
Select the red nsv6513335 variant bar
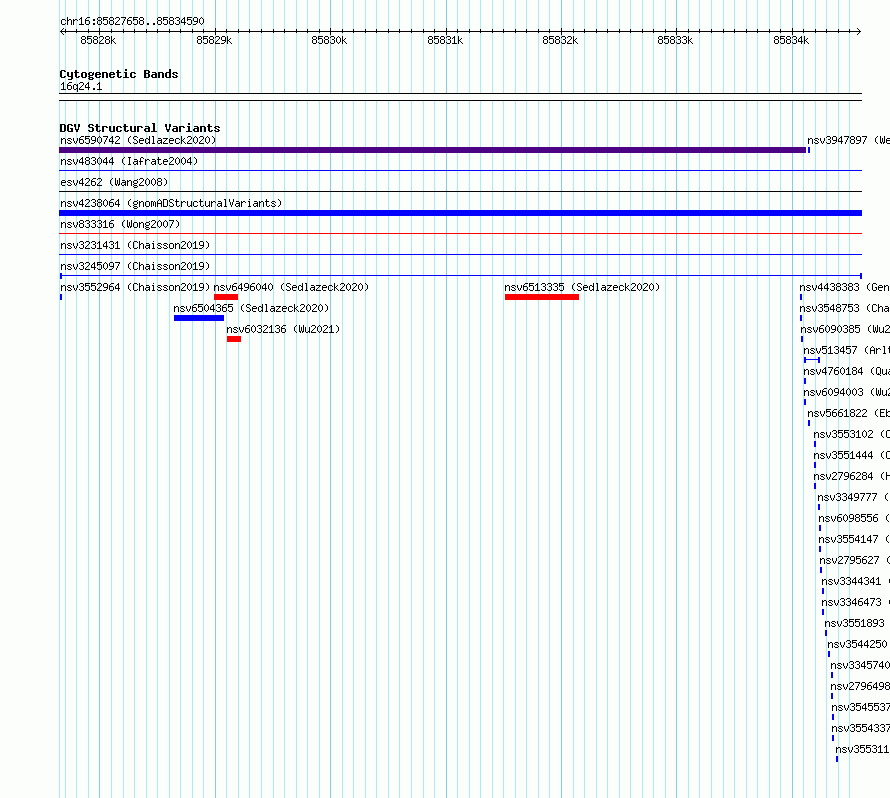click(x=542, y=297)
